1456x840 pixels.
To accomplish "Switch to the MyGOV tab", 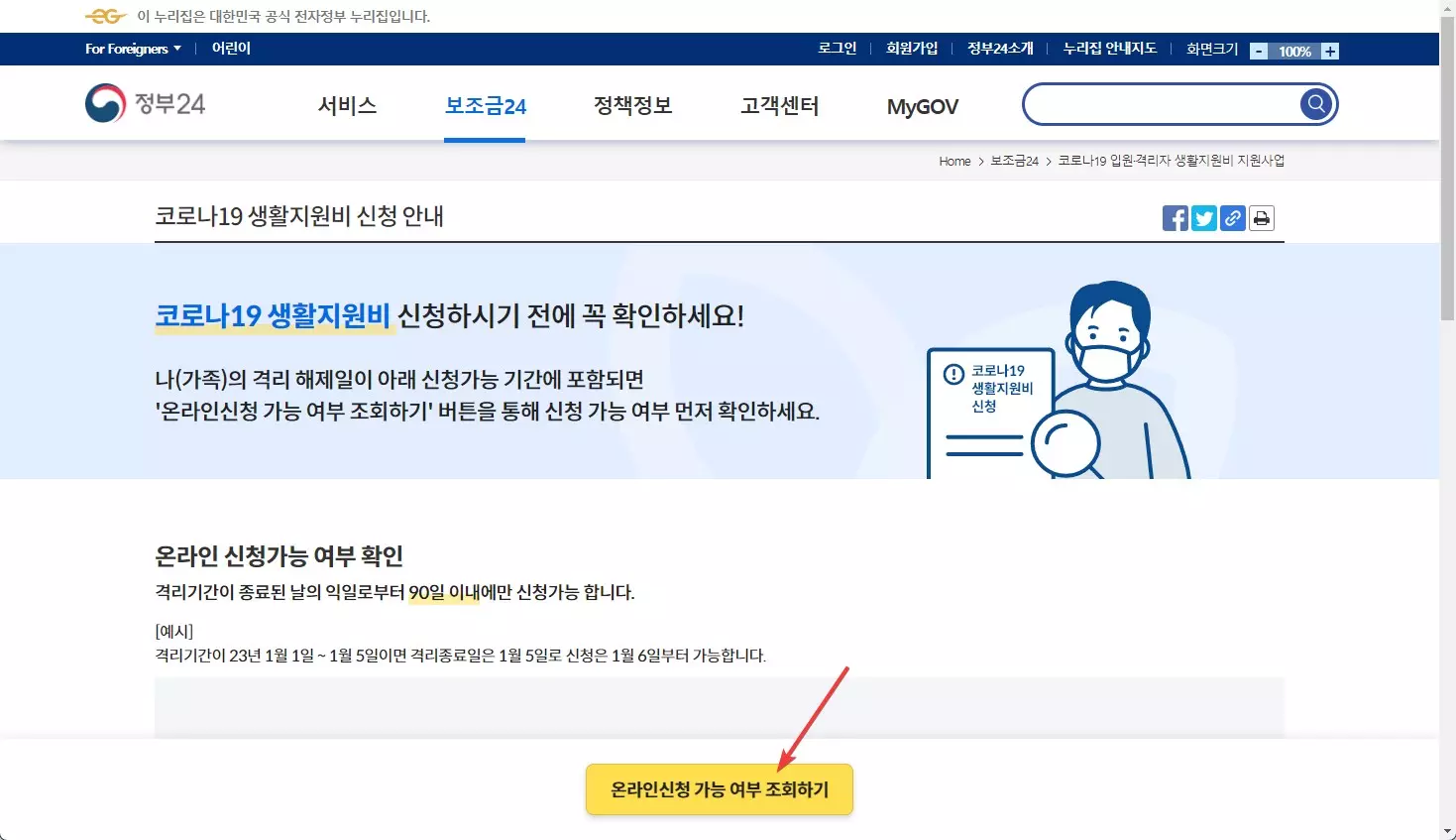I will click(922, 106).
